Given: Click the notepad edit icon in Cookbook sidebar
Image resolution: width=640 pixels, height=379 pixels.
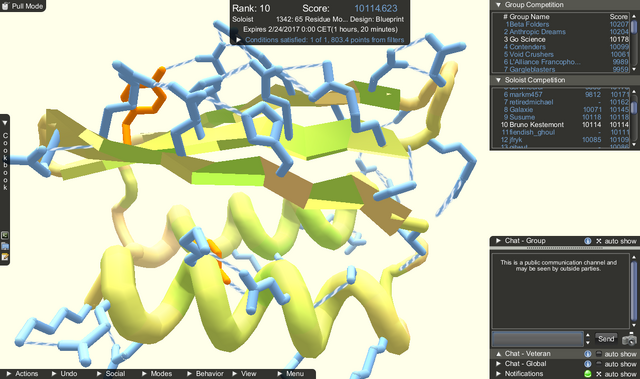Looking at the screenshot, I should tap(5, 257).
